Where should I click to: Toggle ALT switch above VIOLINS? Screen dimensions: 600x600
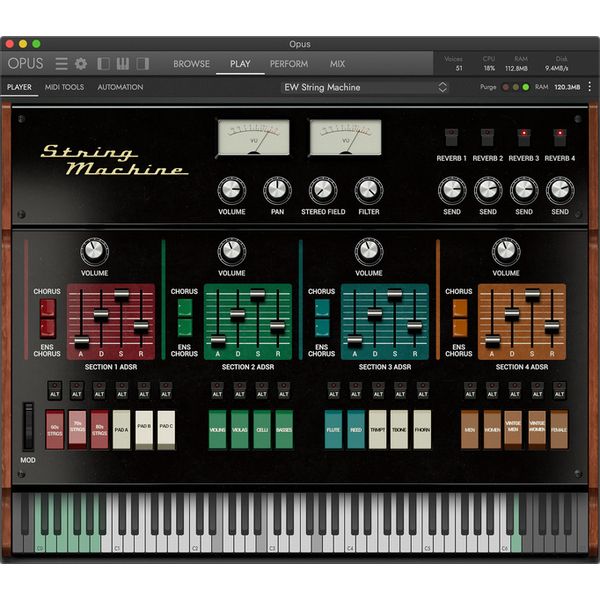[217, 390]
